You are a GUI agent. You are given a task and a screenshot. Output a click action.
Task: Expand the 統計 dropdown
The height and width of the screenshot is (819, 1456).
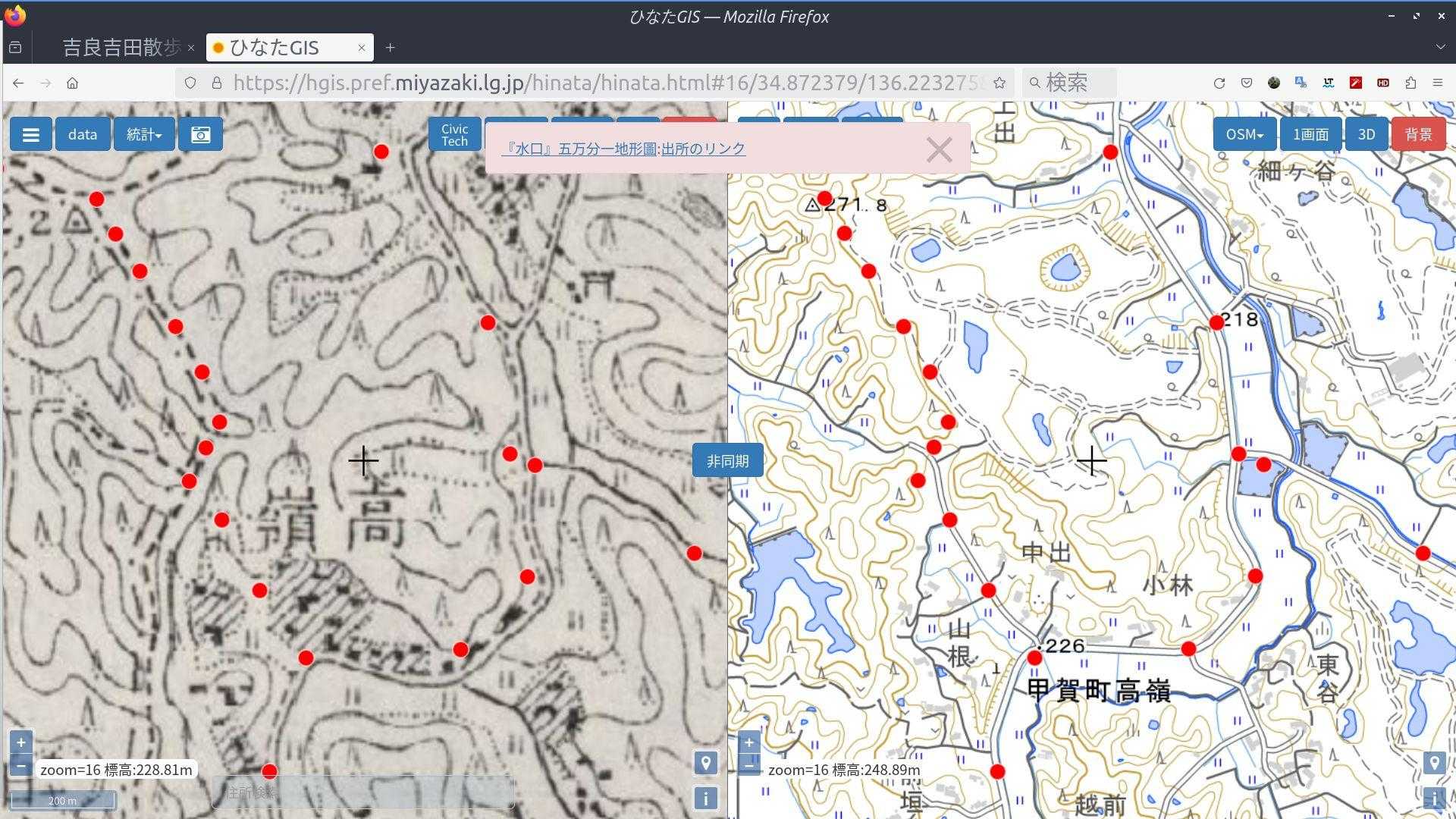(x=144, y=134)
